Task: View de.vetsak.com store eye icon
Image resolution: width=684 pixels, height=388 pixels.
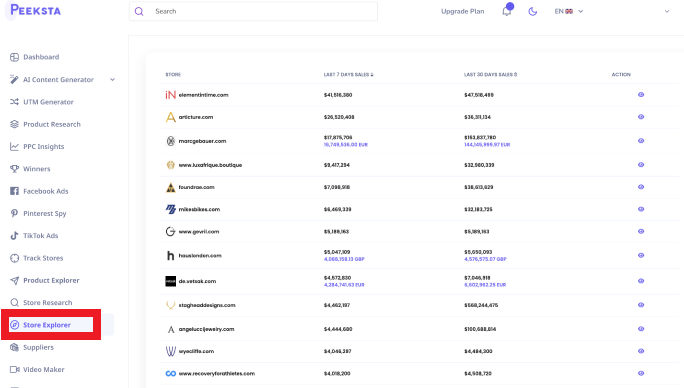Action: click(641, 282)
